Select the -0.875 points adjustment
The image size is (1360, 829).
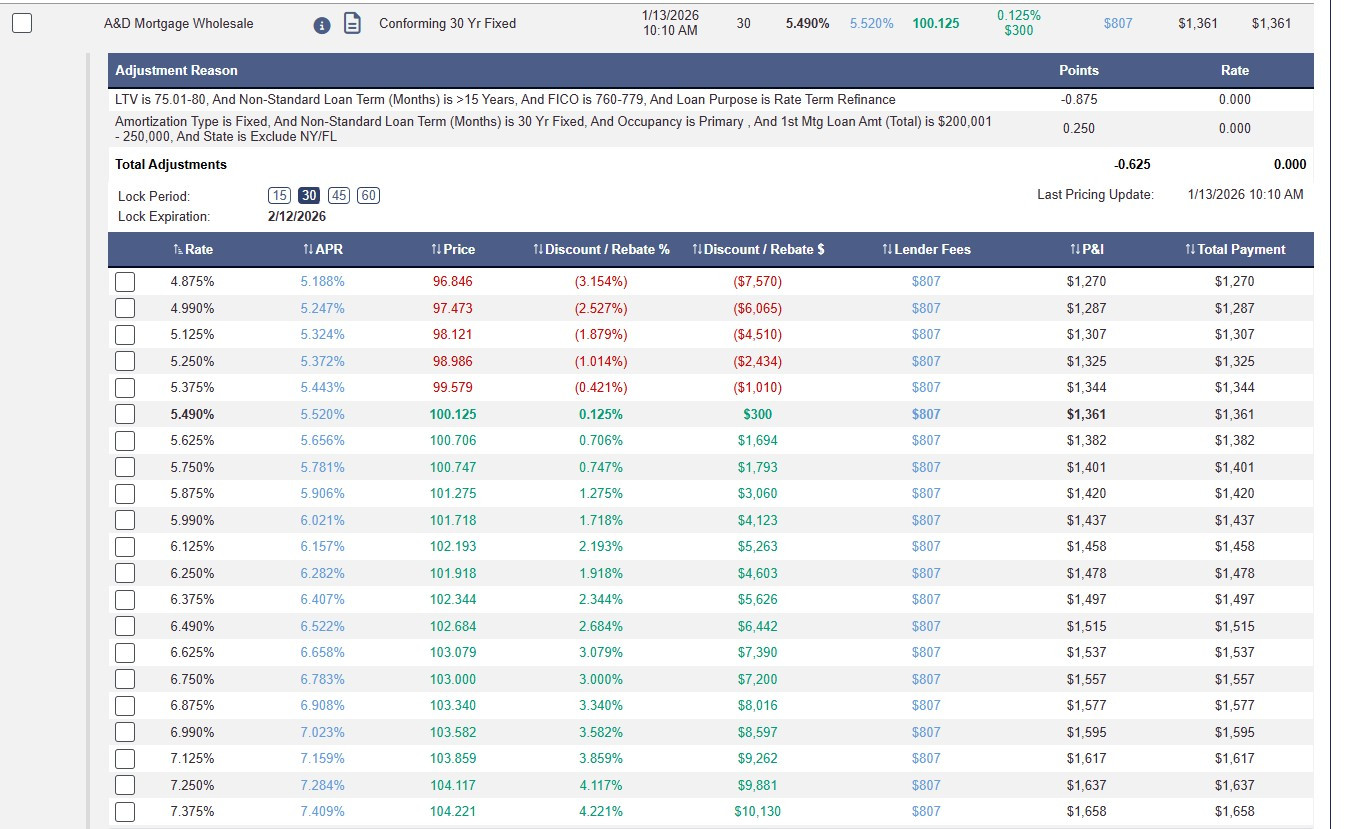pos(1079,100)
